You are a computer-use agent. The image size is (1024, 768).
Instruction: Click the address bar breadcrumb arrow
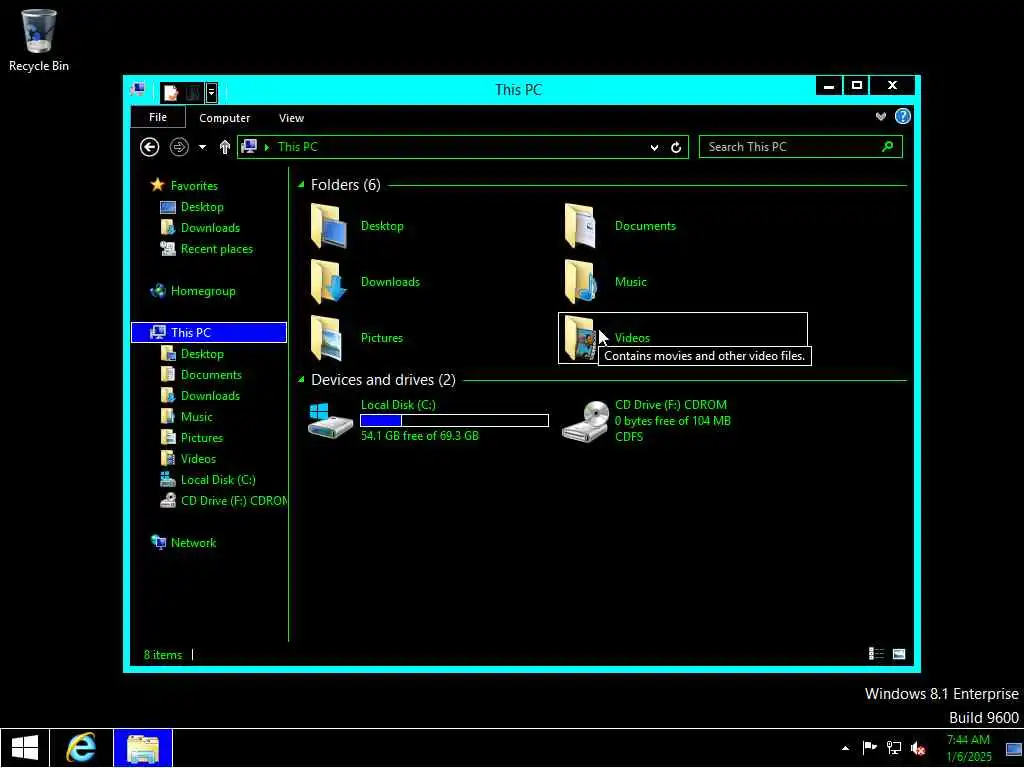[267, 148]
